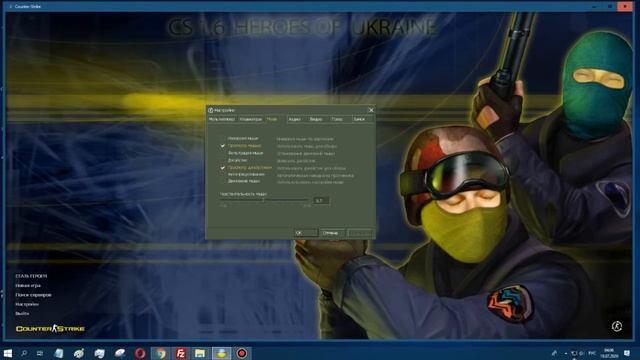Image resolution: width=640 pixels, height=360 pixels.
Task: Open FileZilla from the taskbar
Action: pyautogui.click(x=180, y=353)
